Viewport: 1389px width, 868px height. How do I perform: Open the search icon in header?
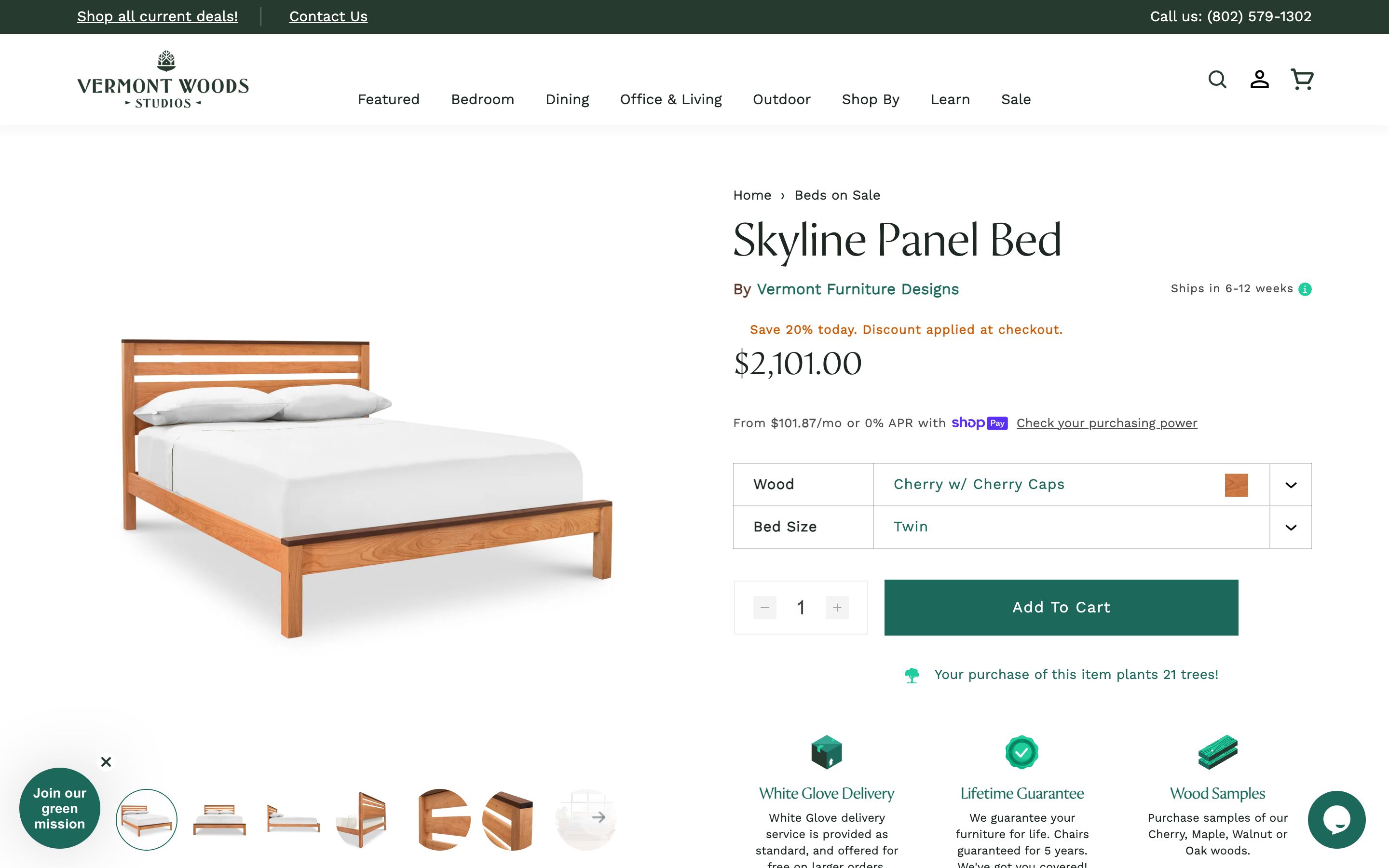[1217, 79]
